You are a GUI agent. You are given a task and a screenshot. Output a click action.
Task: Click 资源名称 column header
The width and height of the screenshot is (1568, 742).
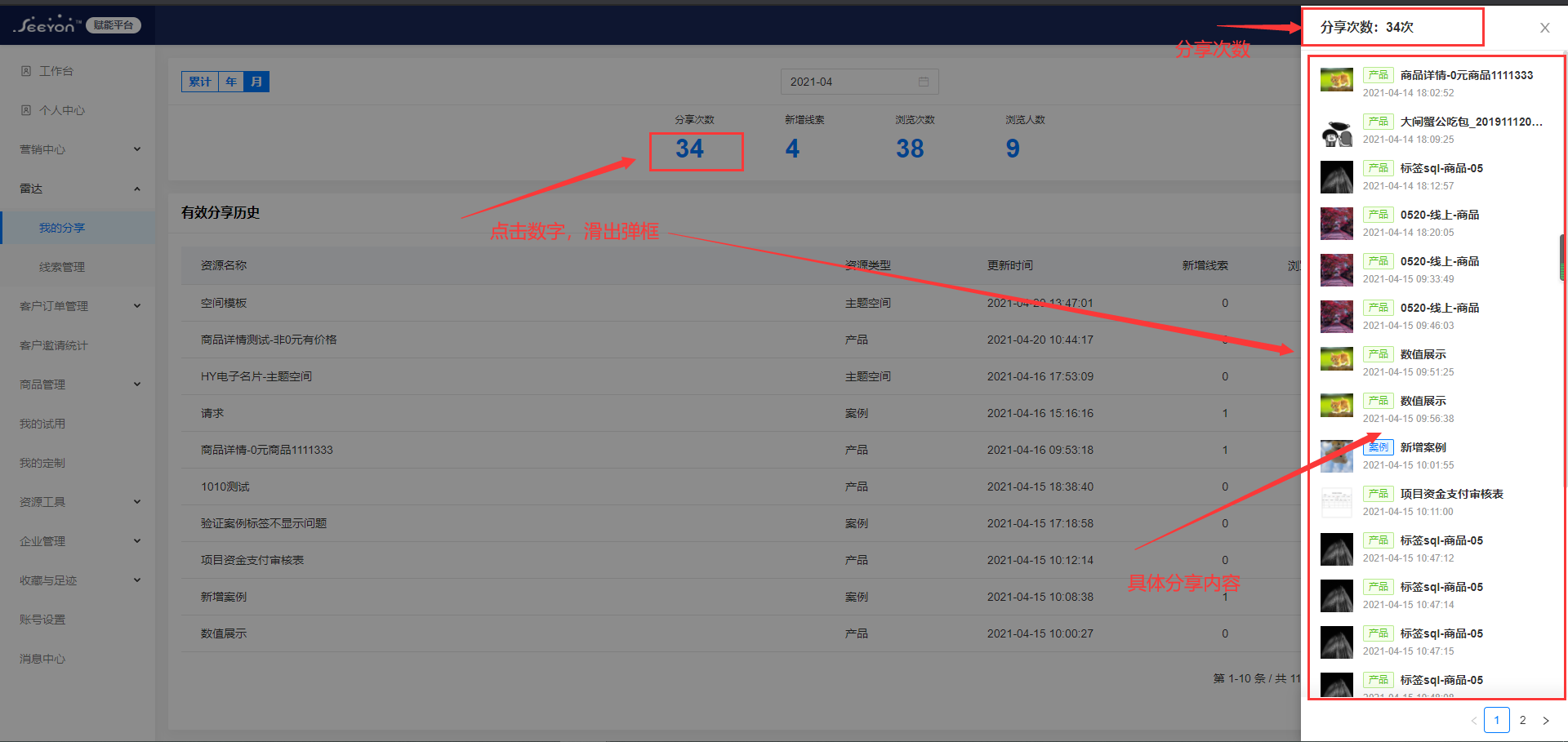pyautogui.click(x=224, y=265)
